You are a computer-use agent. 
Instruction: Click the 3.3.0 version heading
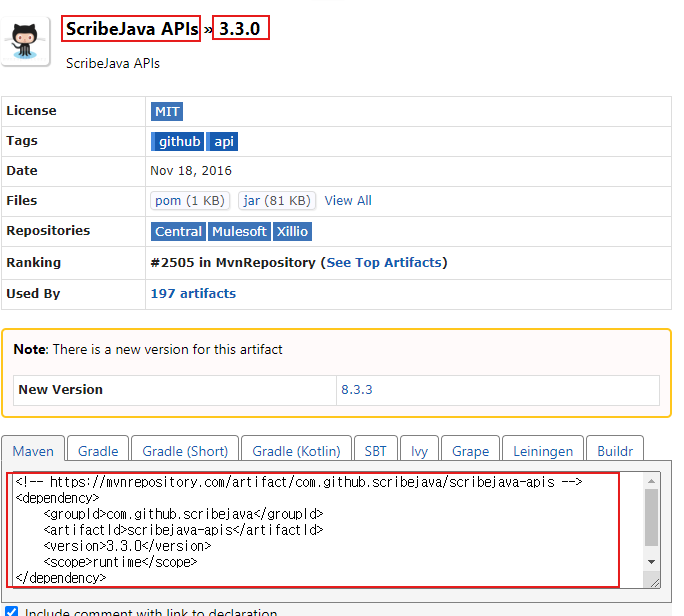coord(239,29)
